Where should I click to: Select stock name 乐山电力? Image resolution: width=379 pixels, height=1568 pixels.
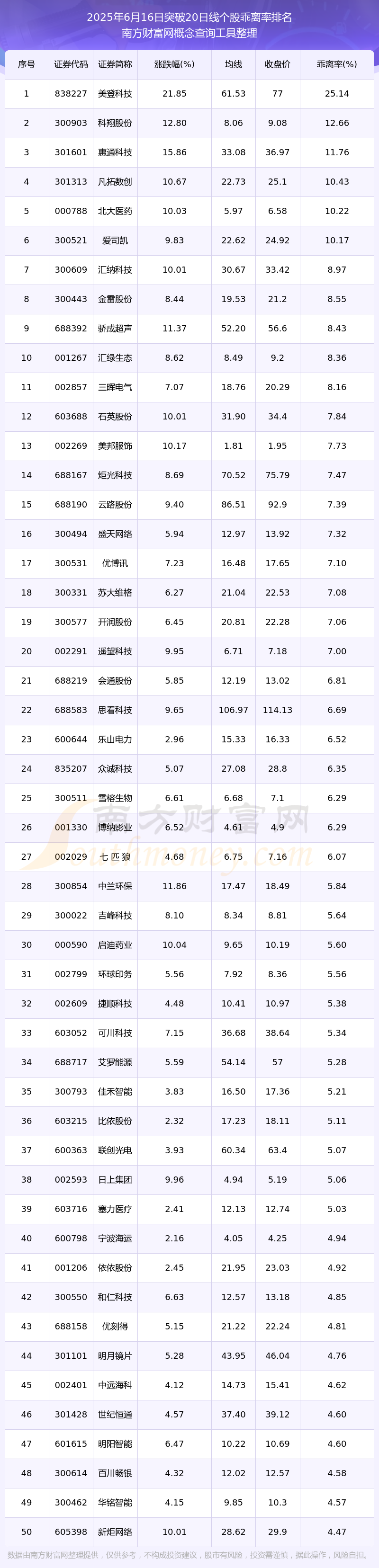coord(115,739)
